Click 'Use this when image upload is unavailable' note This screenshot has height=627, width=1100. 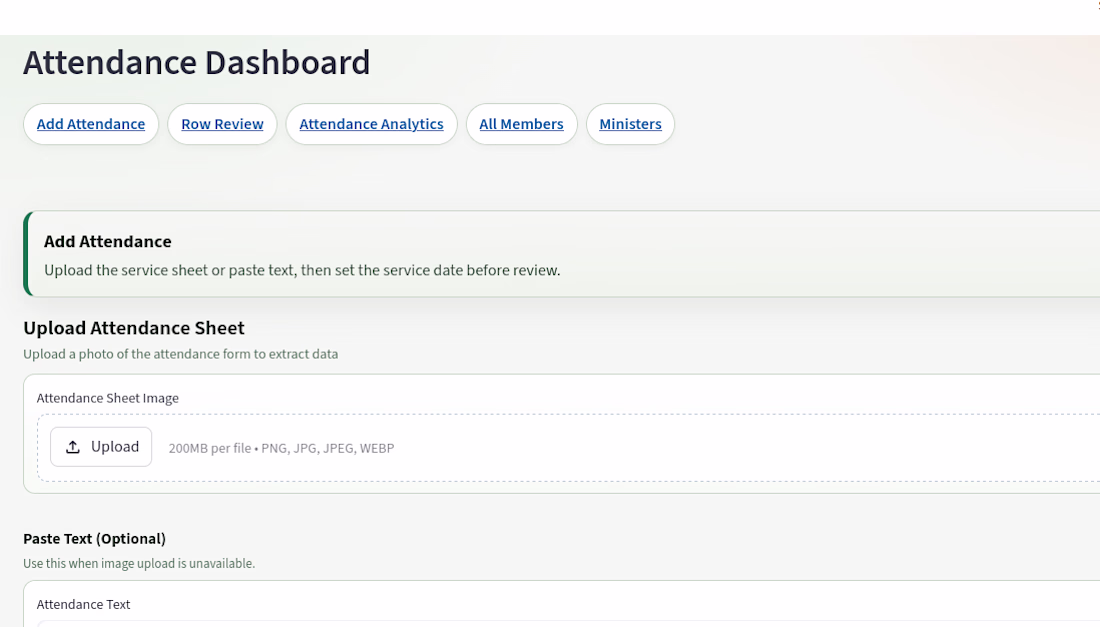[x=139, y=563]
